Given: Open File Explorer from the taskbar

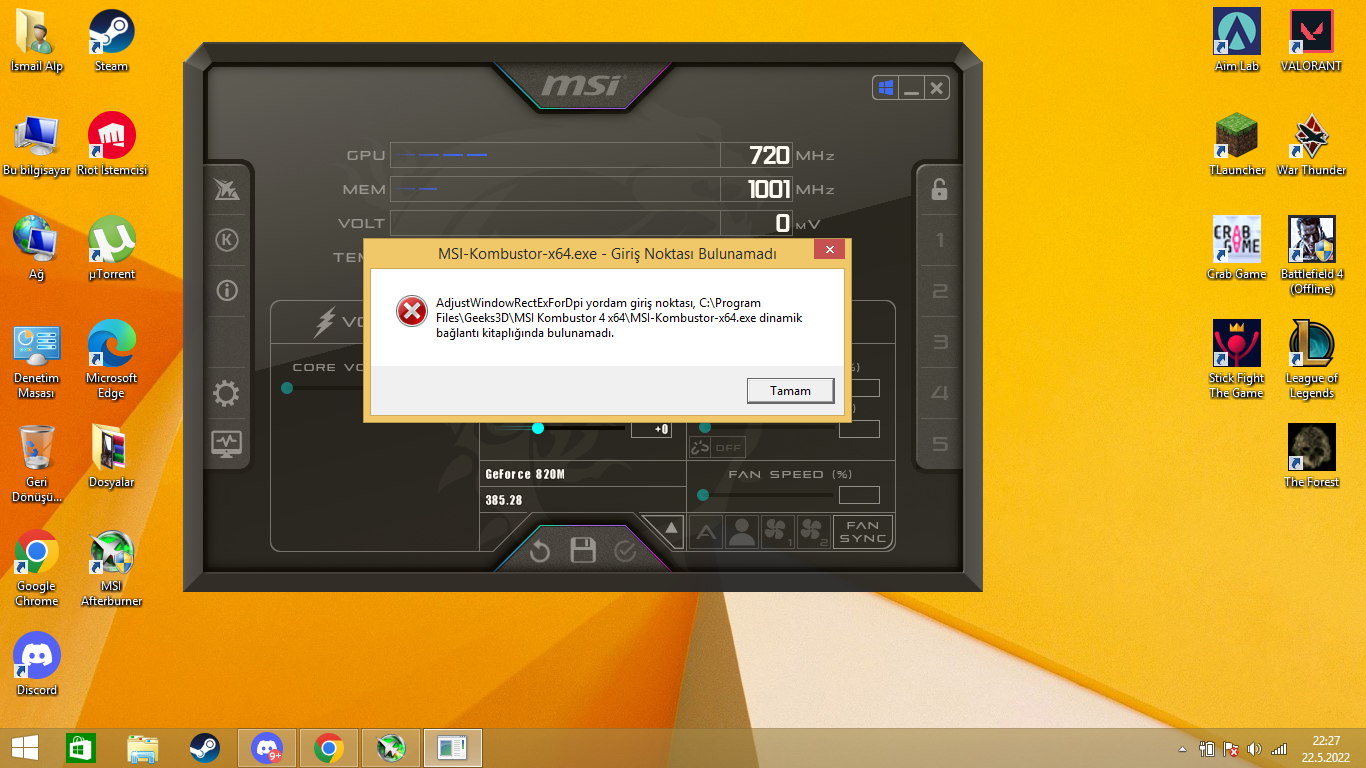Looking at the screenshot, I should (x=143, y=747).
